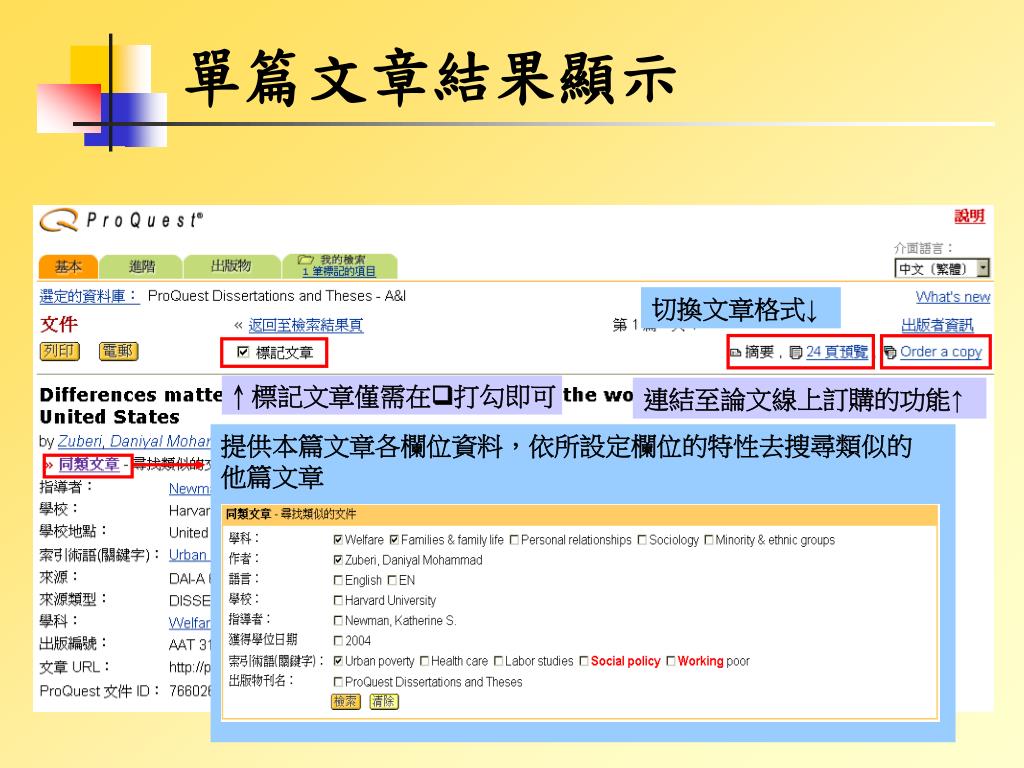Uncheck the Urban poverty checkbox

click(338, 662)
